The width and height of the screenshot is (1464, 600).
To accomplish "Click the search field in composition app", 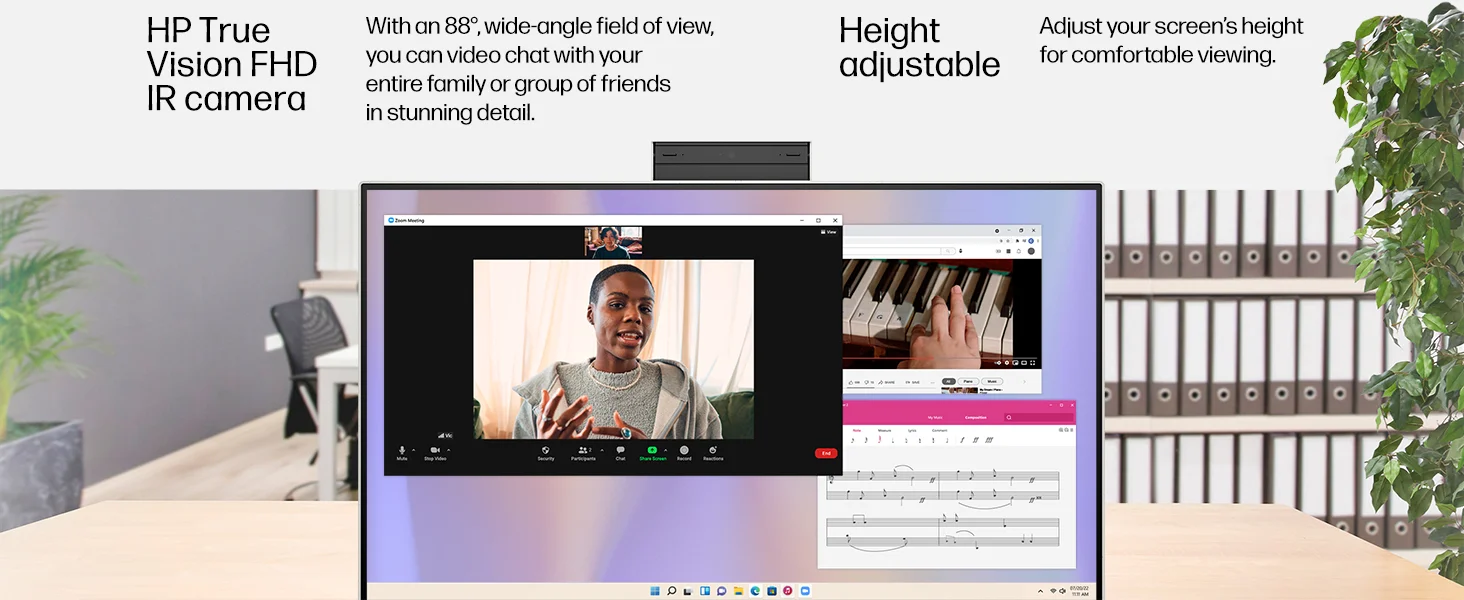I will (x=1039, y=417).
